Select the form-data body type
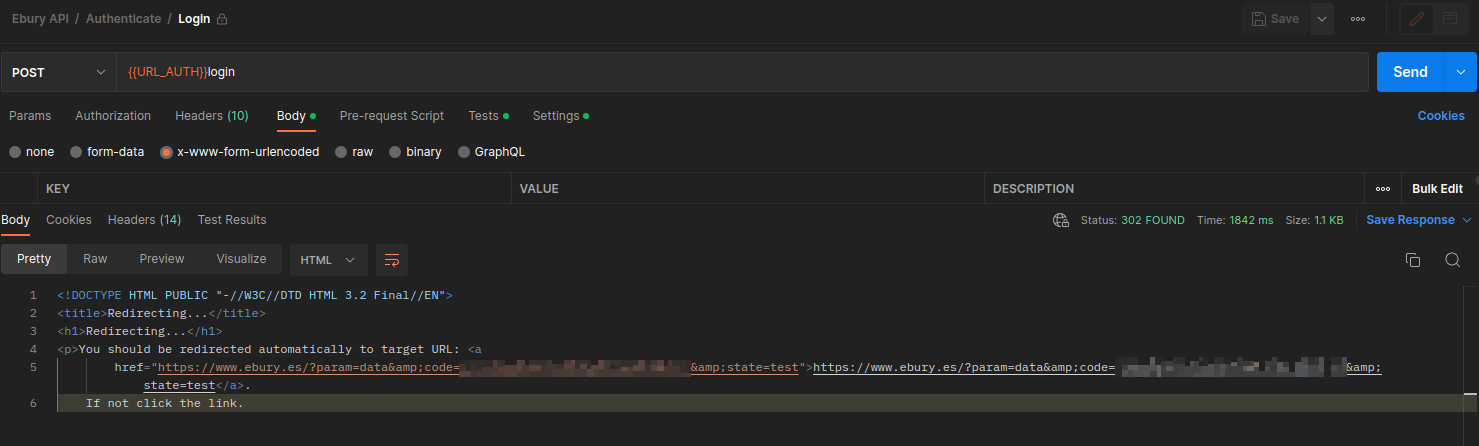Image resolution: width=1479 pixels, height=446 pixels. pyautogui.click(x=107, y=152)
